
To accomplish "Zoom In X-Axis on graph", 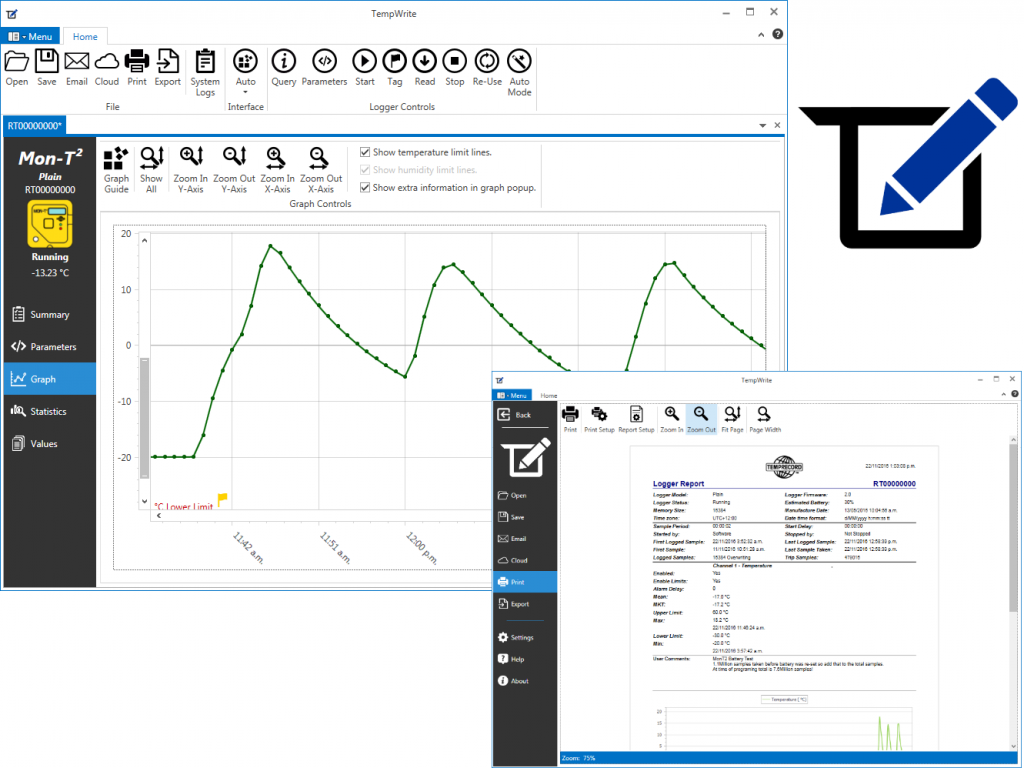I will (278, 170).
